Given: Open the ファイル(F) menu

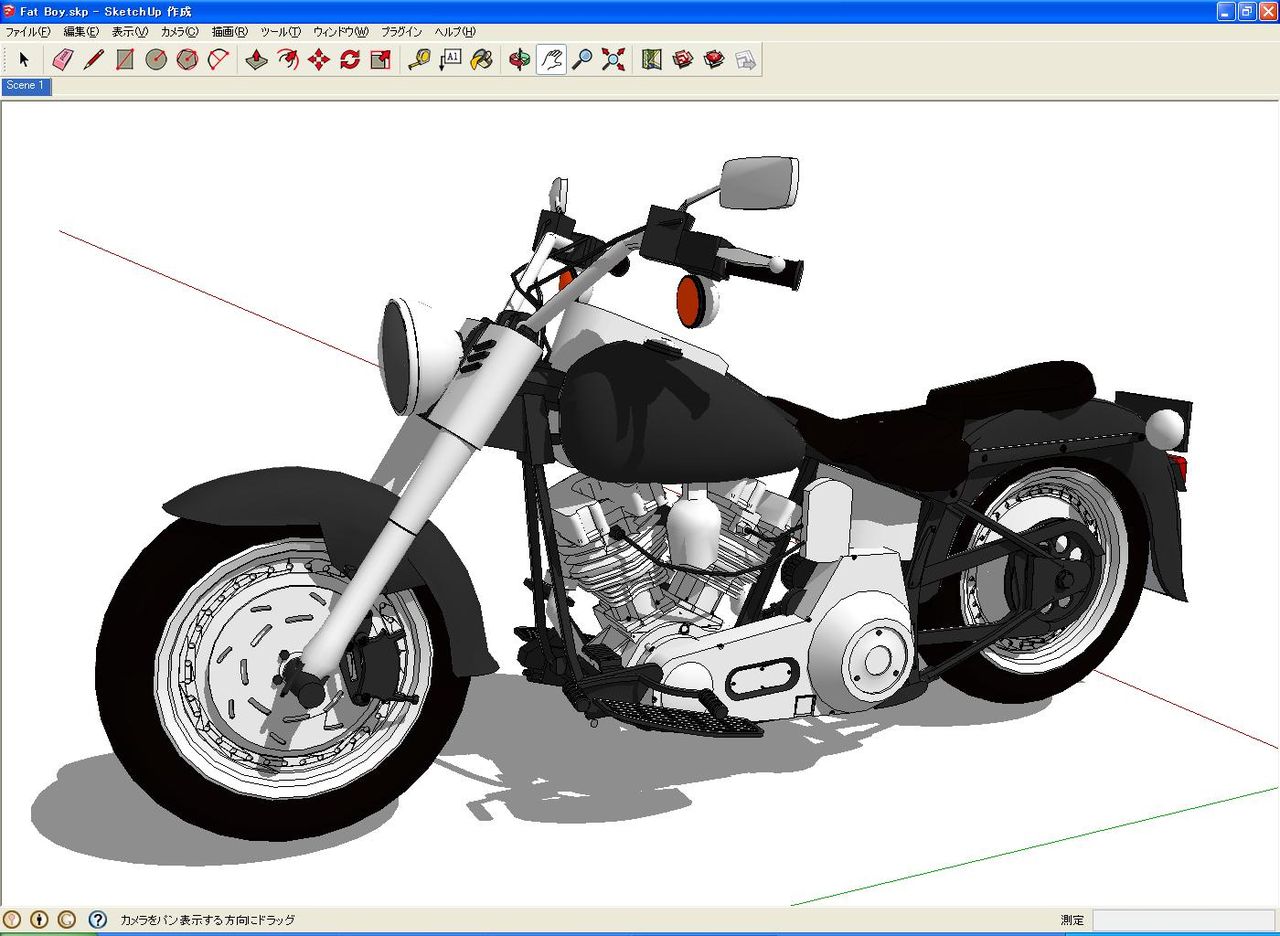Looking at the screenshot, I should click(27, 32).
